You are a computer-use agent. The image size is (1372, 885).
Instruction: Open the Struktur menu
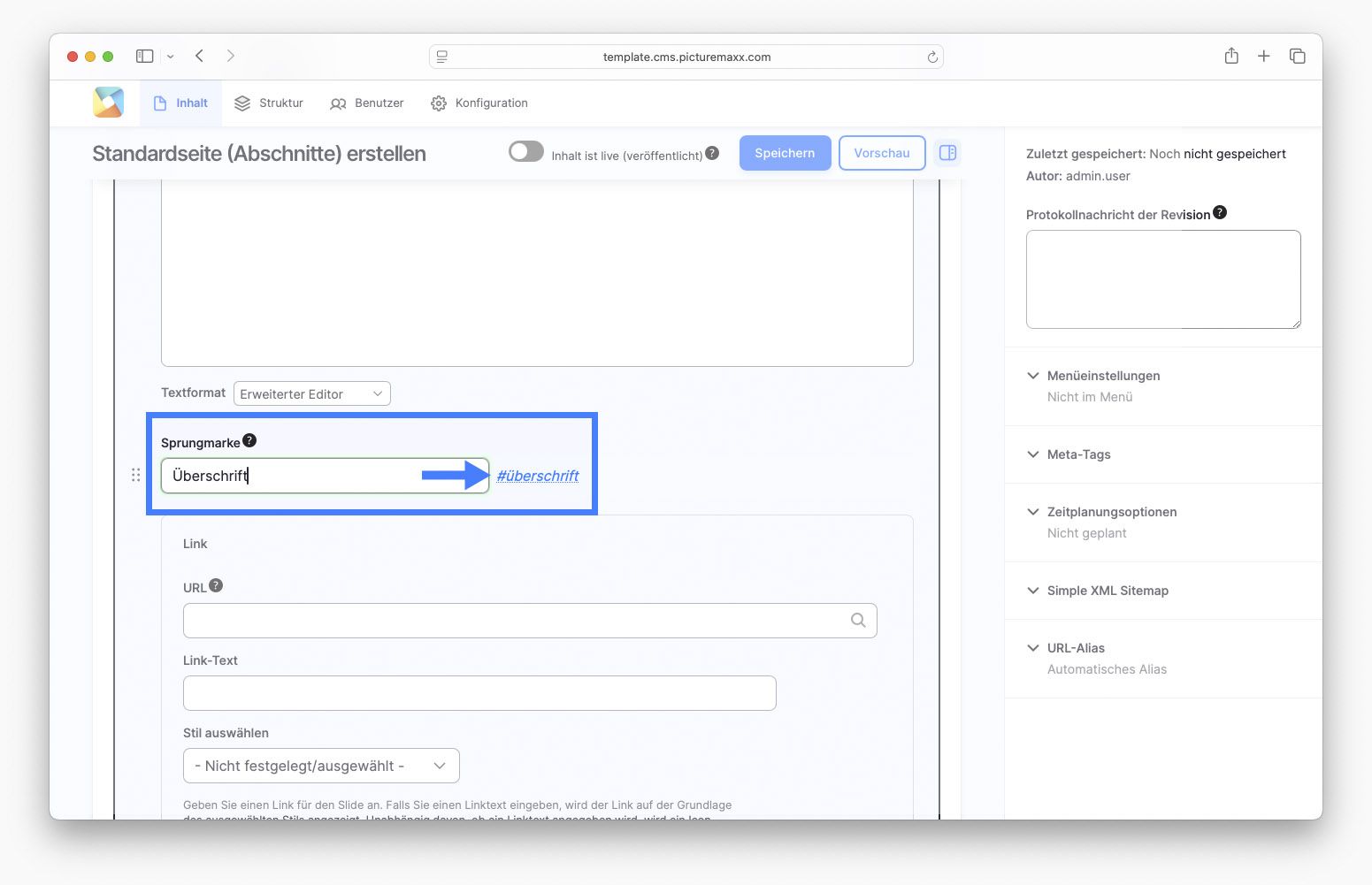click(x=269, y=103)
